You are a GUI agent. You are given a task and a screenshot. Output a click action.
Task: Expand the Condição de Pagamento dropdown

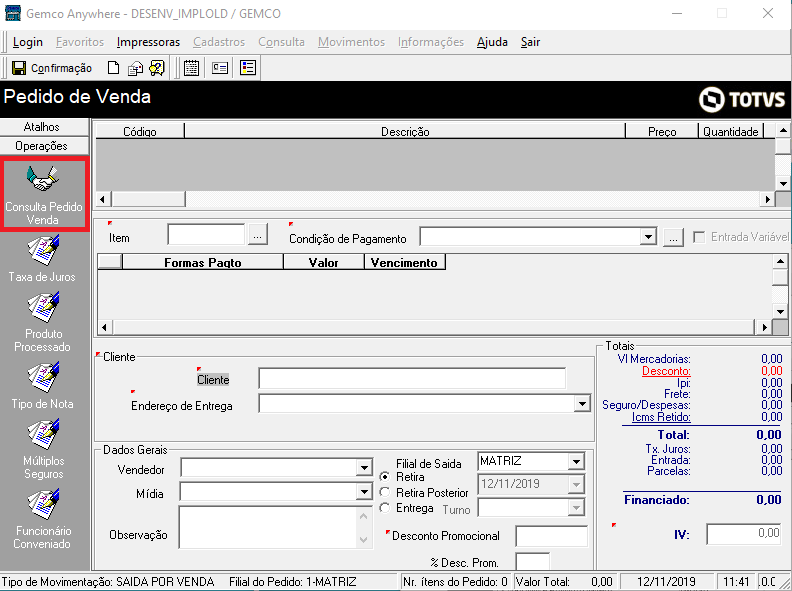(x=648, y=237)
